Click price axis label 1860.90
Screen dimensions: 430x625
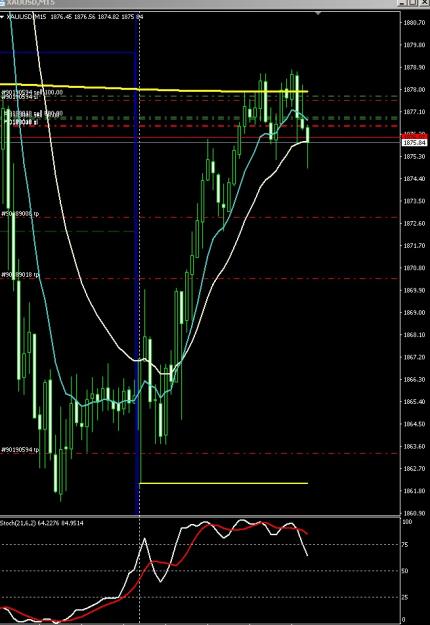tap(414, 513)
